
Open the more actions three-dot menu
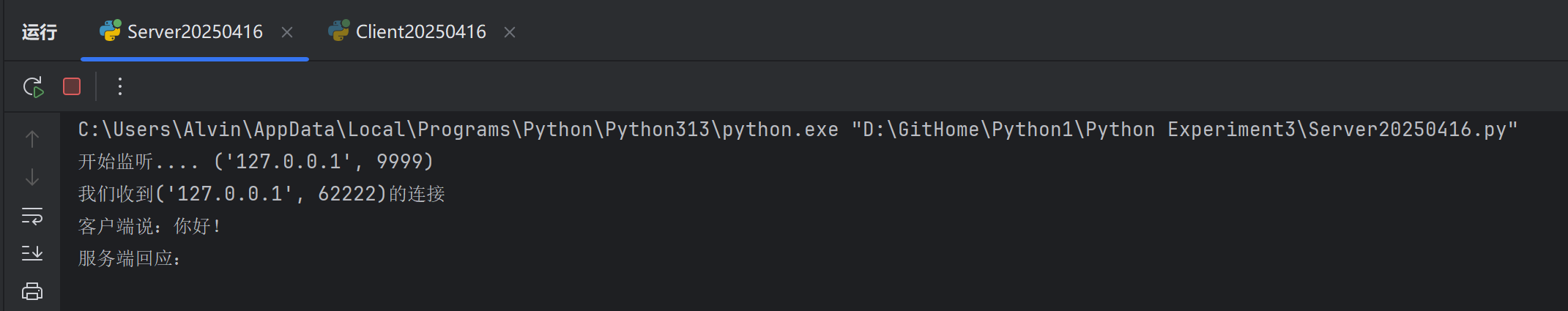(x=120, y=86)
